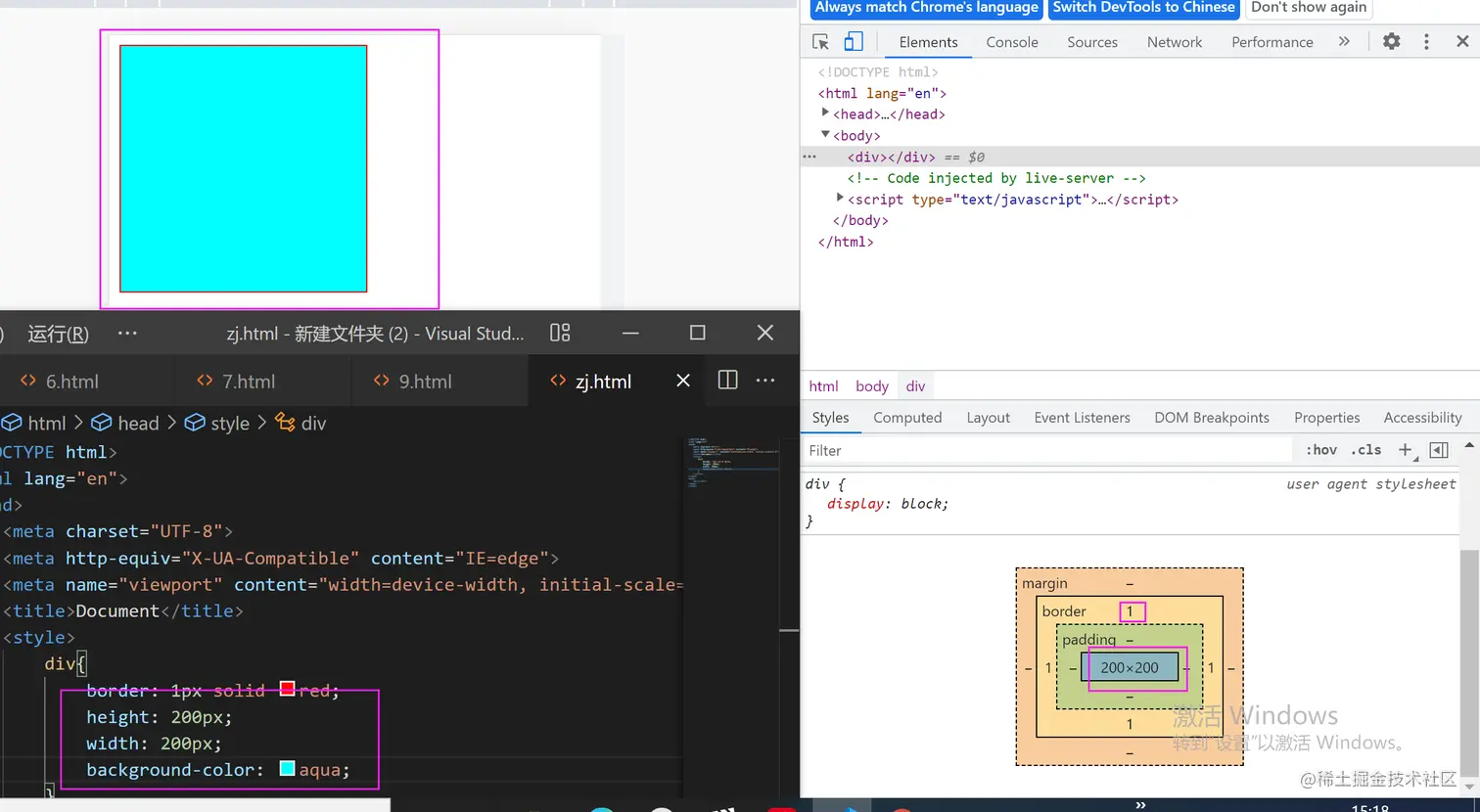Open the ellipsis actions beside div row

[x=809, y=157]
